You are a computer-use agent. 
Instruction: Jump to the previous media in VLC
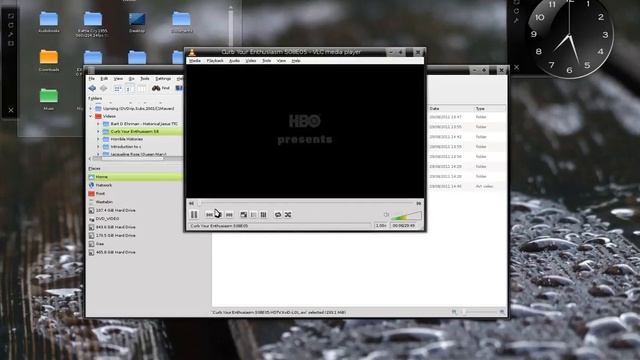click(209, 215)
